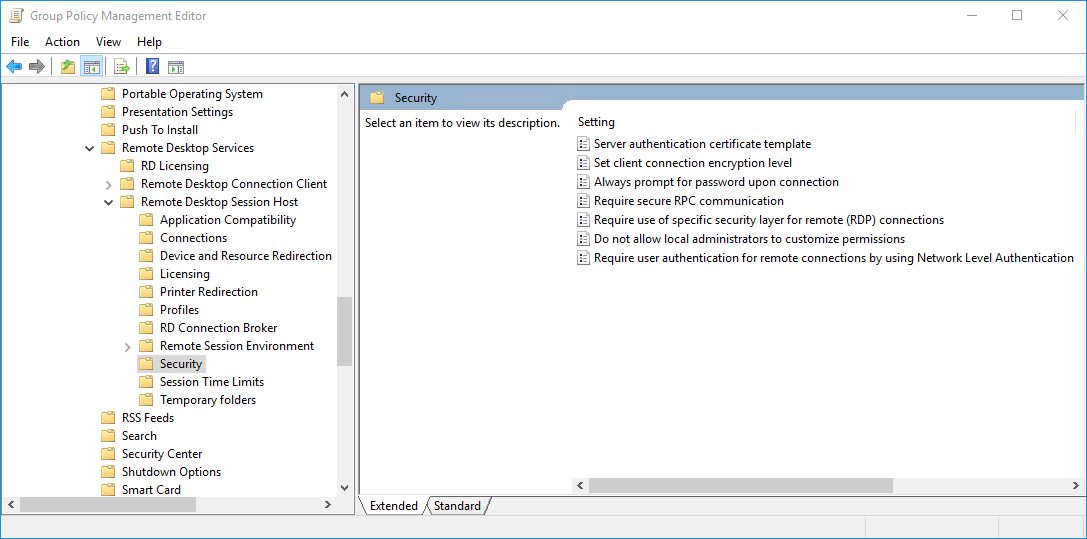
Task: Select the Connections tree folder
Action: [193, 238]
